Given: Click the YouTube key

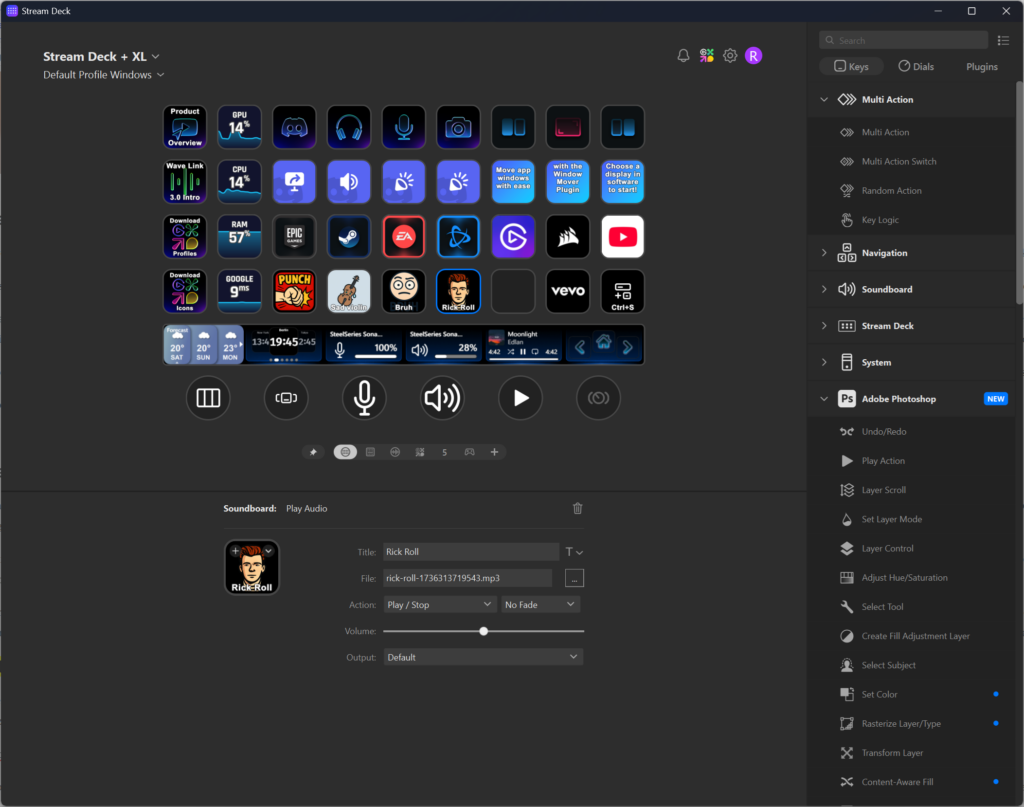Looking at the screenshot, I should [x=622, y=236].
